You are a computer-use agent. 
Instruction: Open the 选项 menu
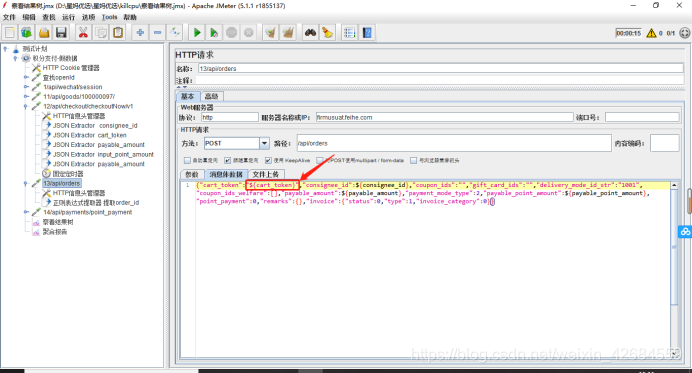(88, 17)
